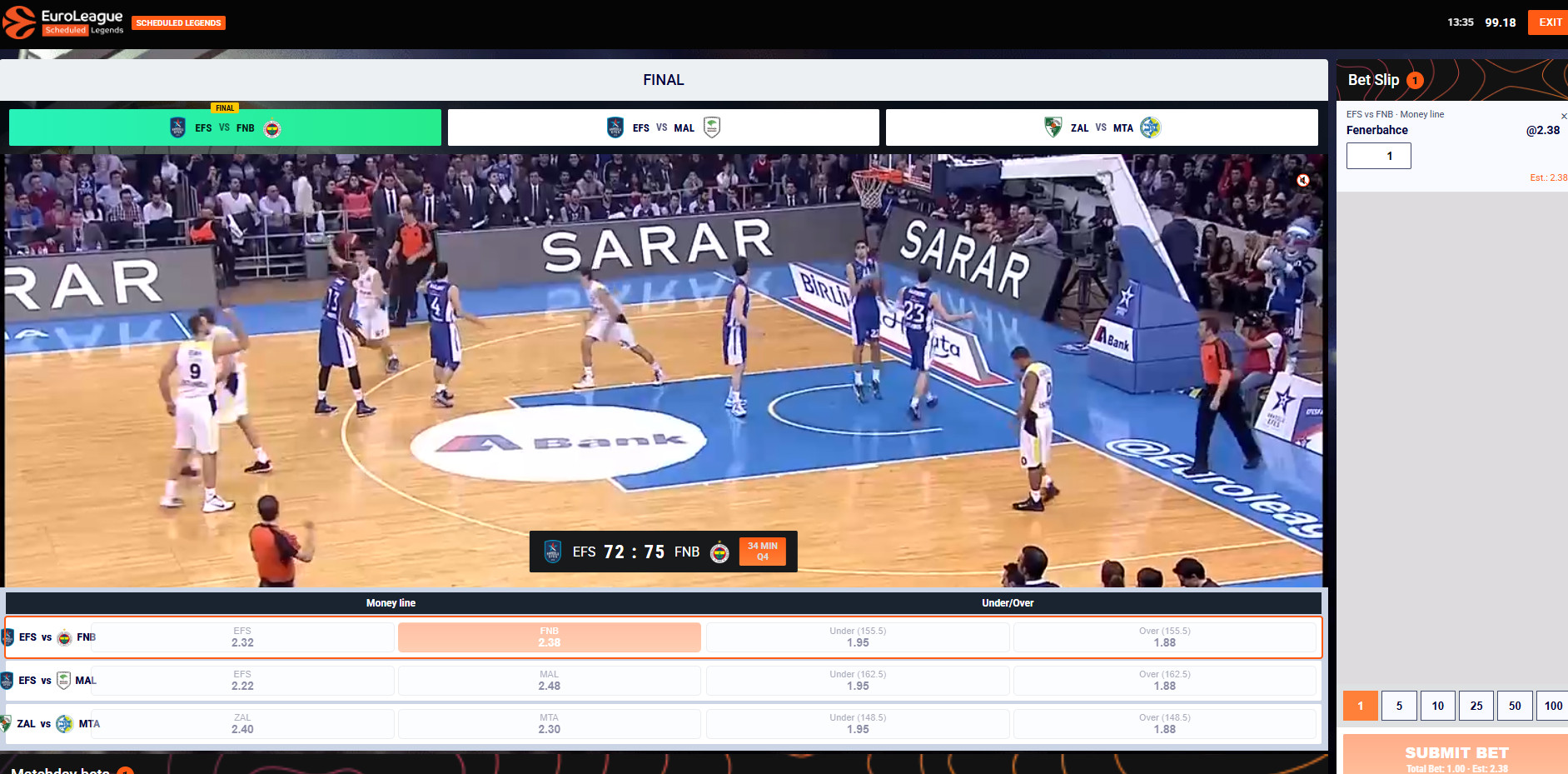This screenshot has height=774, width=1568.
Task: Click the 13:35 clock display
Action: tap(1461, 22)
